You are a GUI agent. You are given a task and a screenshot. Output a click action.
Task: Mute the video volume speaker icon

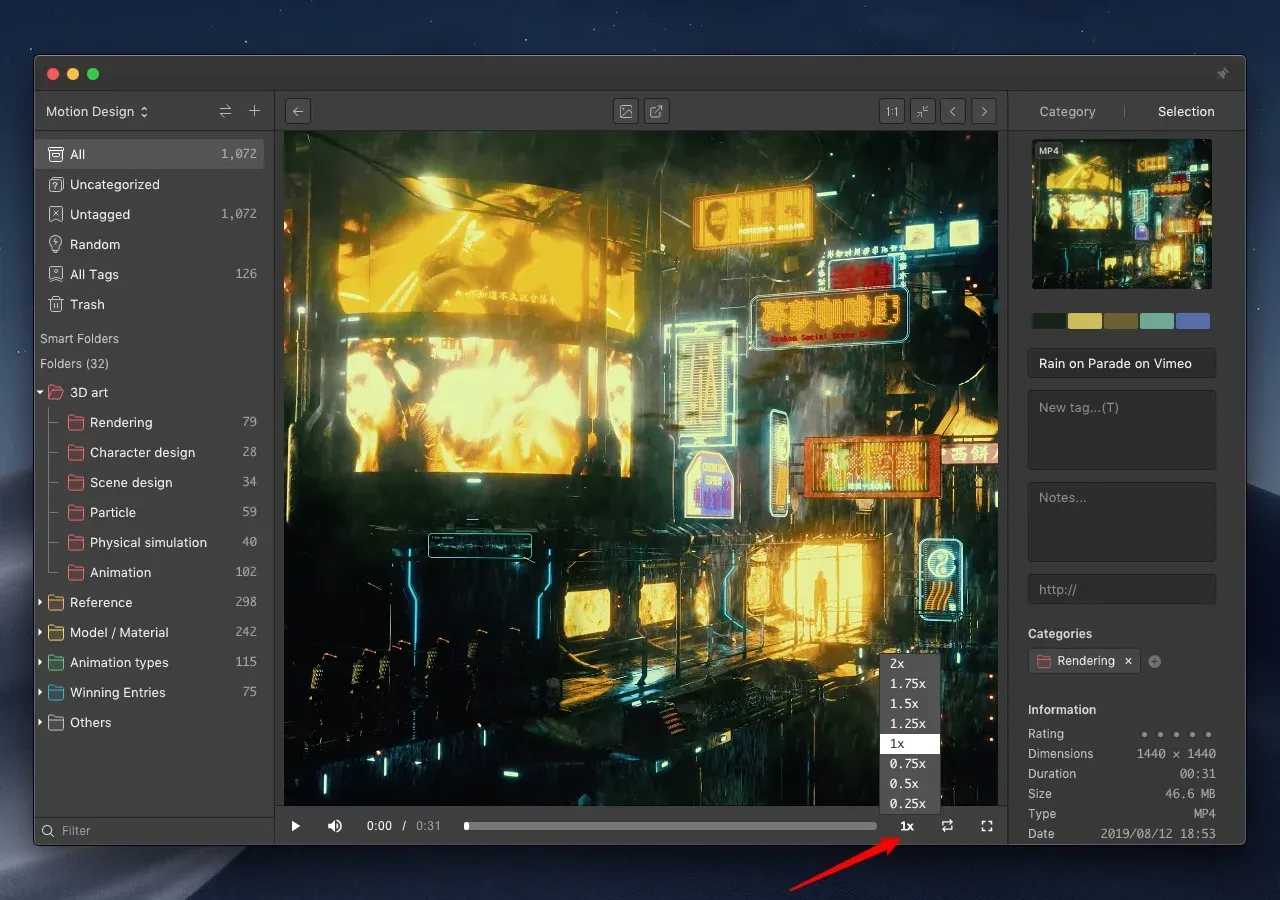click(335, 826)
